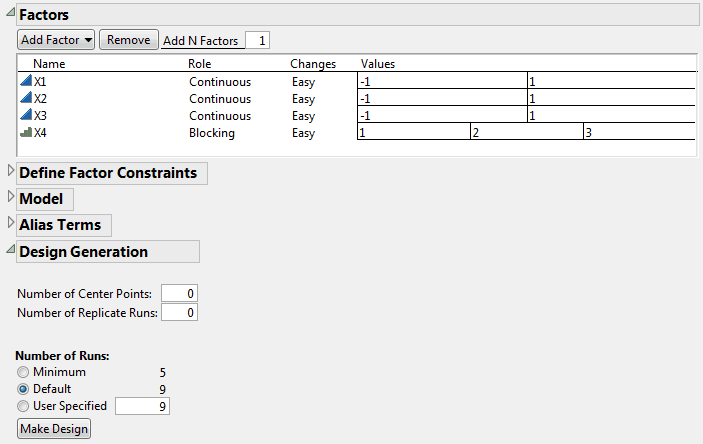The height and width of the screenshot is (444, 703).
Task: Expand the Define Factor Constraints section
Action: (10, 172)
